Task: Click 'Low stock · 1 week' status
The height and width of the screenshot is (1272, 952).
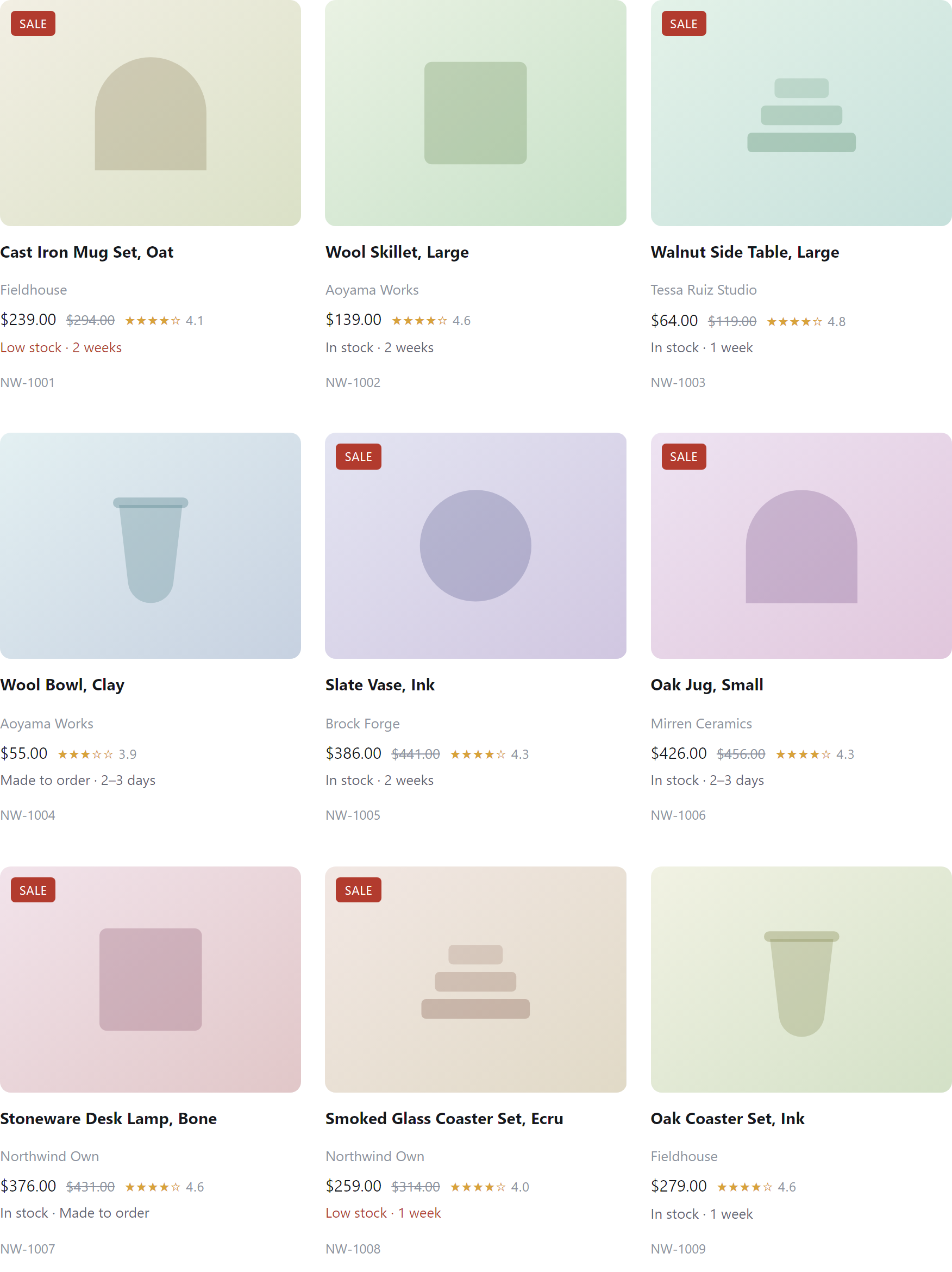Action: click(383, 1213)
